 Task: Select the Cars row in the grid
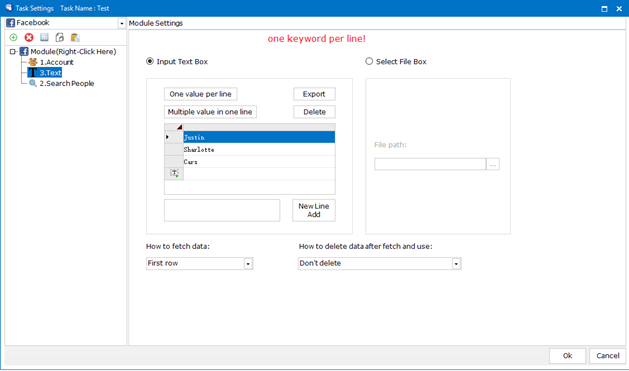pyautogui.click(x=259, y=162)
